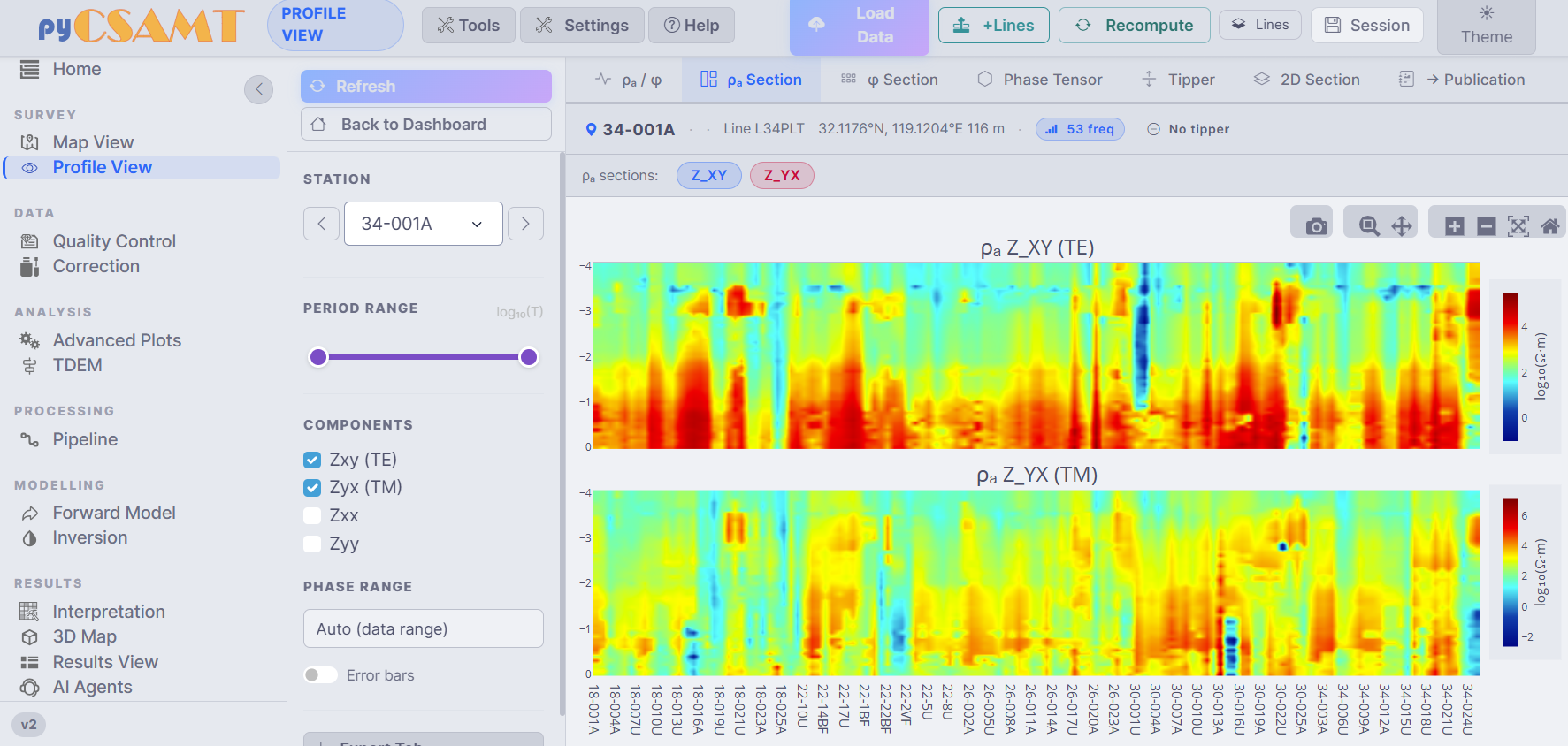Click the TDEM sidebar icon
Screen dimensions: 1568x746
click(x=29, y=365)
